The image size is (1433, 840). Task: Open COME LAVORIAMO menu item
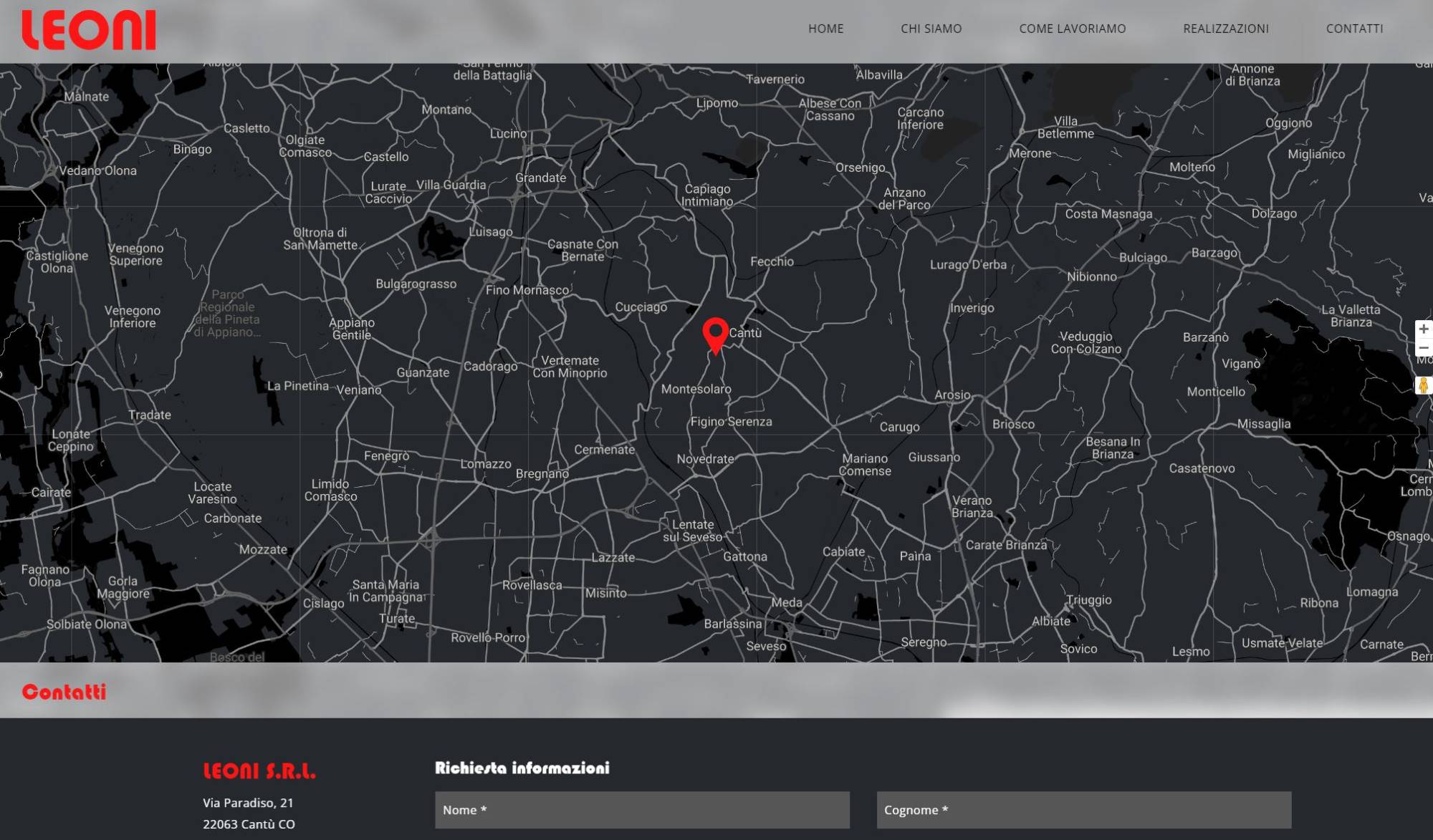coord(1072,29)
